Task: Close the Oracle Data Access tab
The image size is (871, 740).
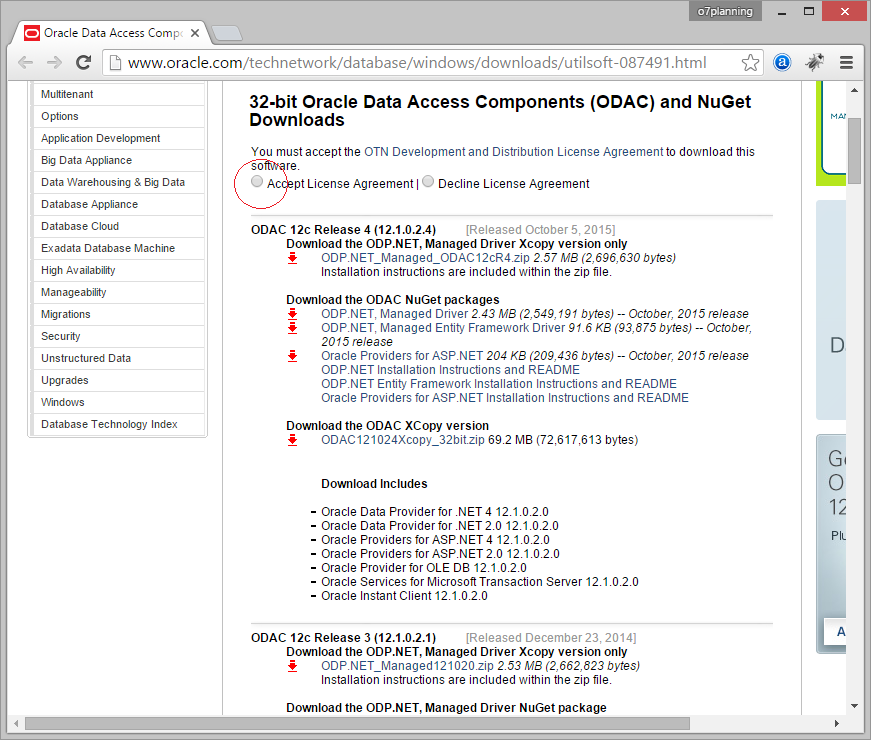Action: (195, 33)
